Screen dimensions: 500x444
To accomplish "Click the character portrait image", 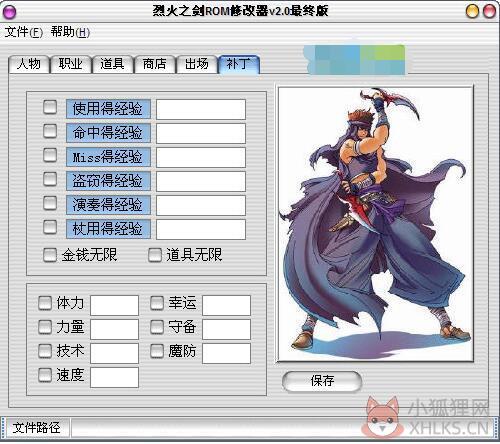I will coord(376,224).
